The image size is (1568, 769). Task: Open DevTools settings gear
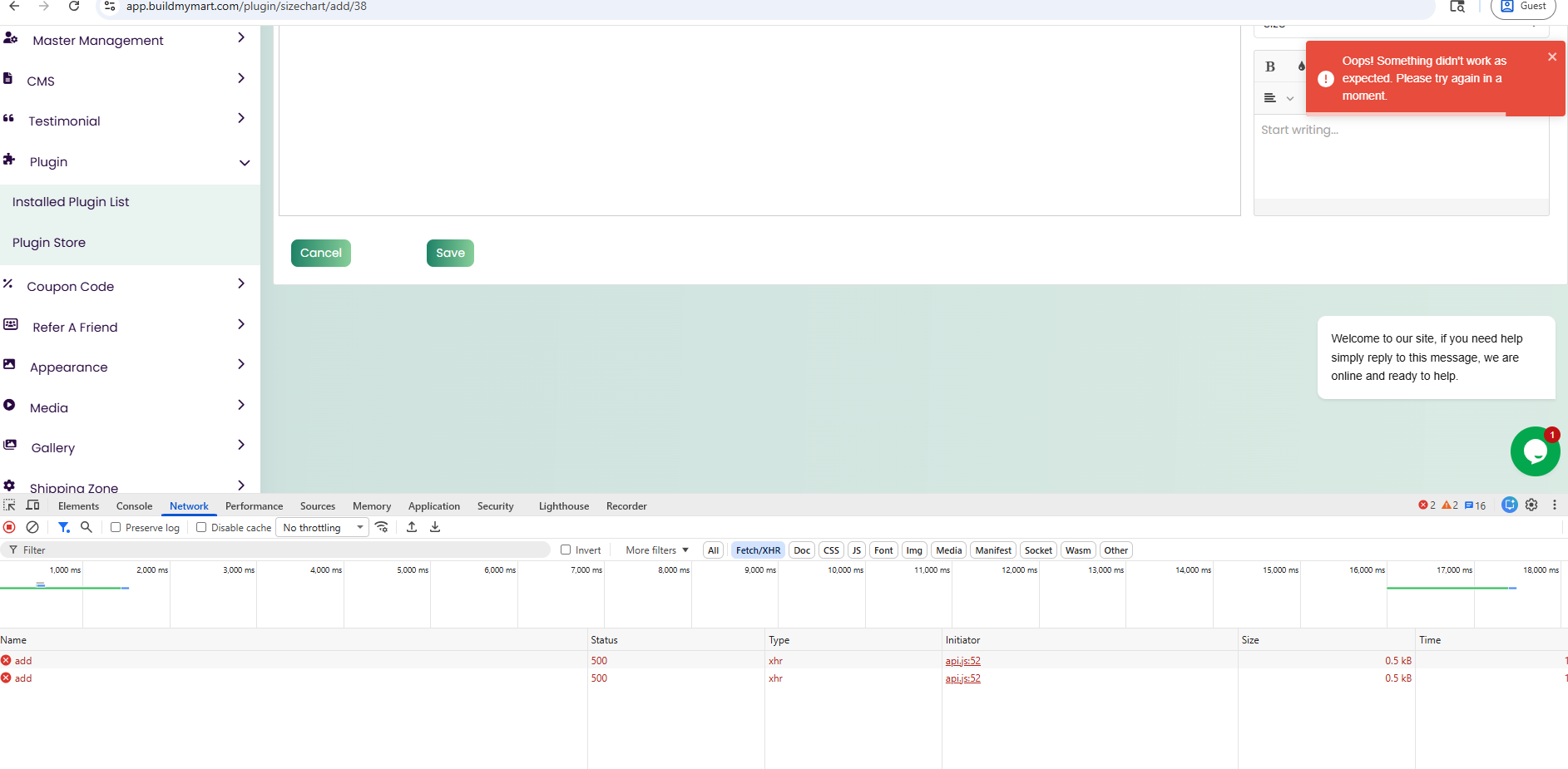(1531, 505)
